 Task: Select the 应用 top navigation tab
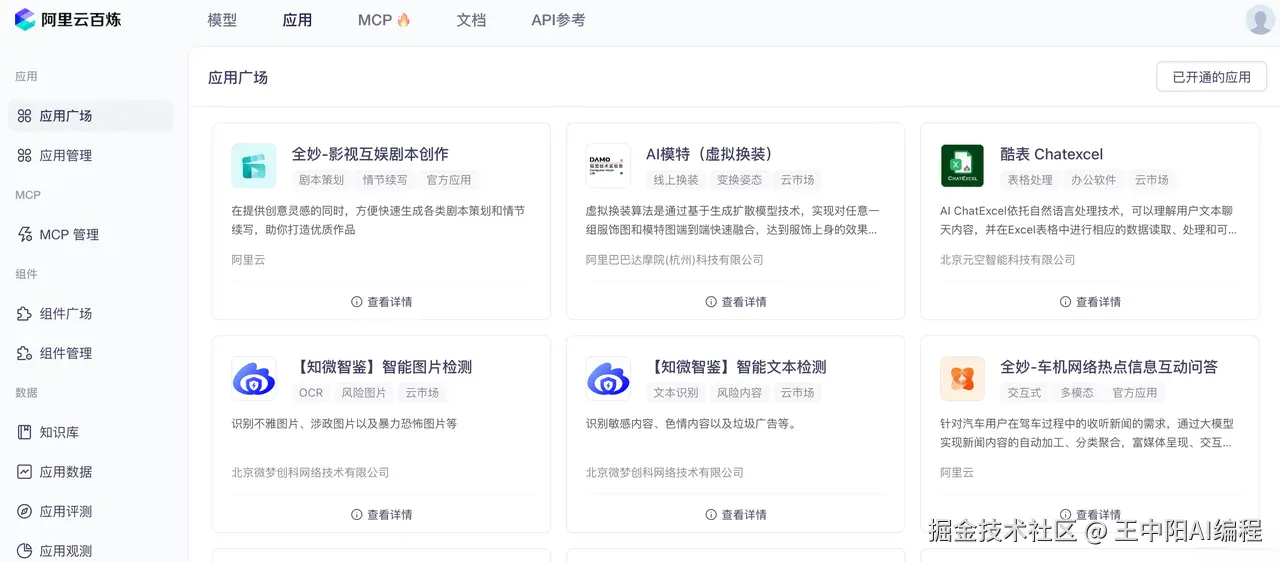pos(297,20)
